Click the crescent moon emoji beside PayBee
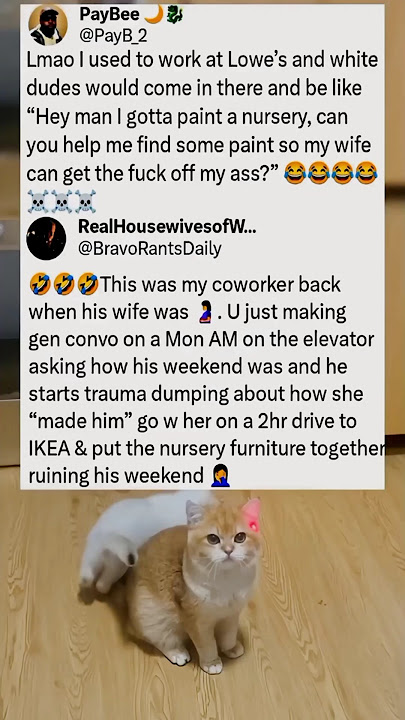 pyautogui.click(x=154, y=15)
